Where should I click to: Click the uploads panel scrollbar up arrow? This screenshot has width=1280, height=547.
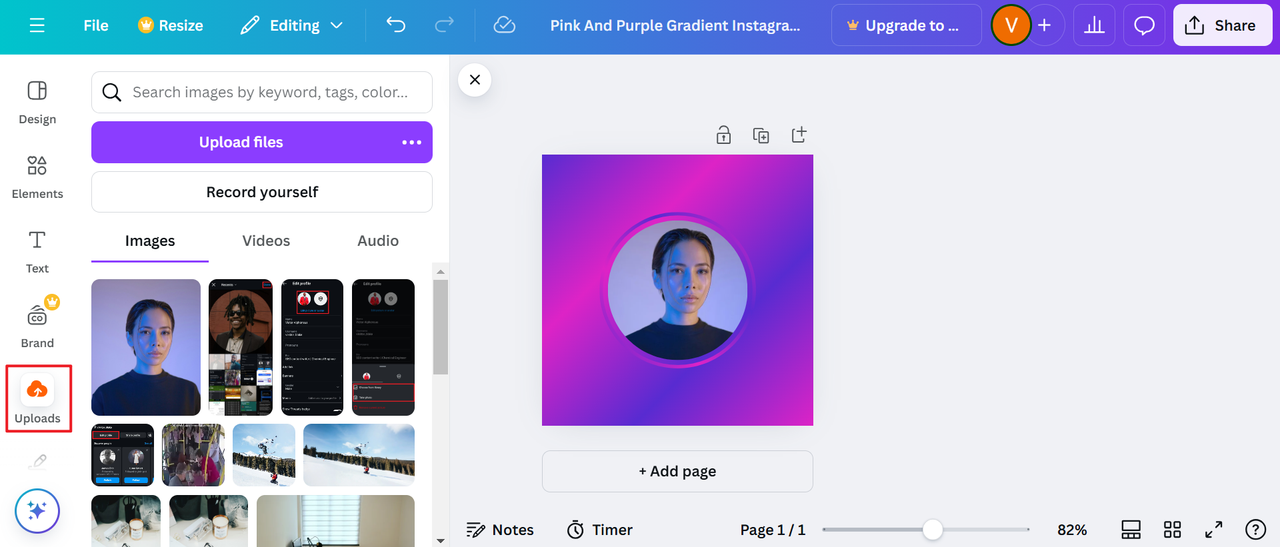point(440,270)
